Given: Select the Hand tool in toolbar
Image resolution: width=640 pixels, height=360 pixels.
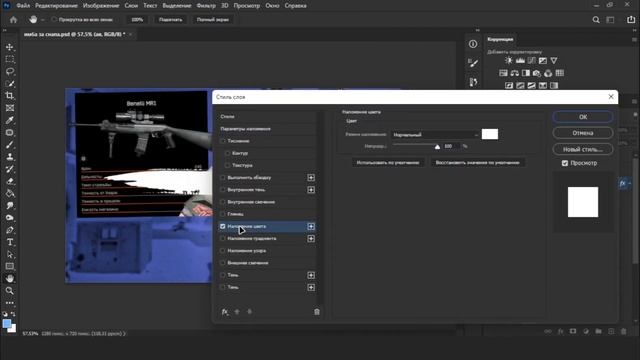Looking at the screenshot, I should tap(10, 279).
